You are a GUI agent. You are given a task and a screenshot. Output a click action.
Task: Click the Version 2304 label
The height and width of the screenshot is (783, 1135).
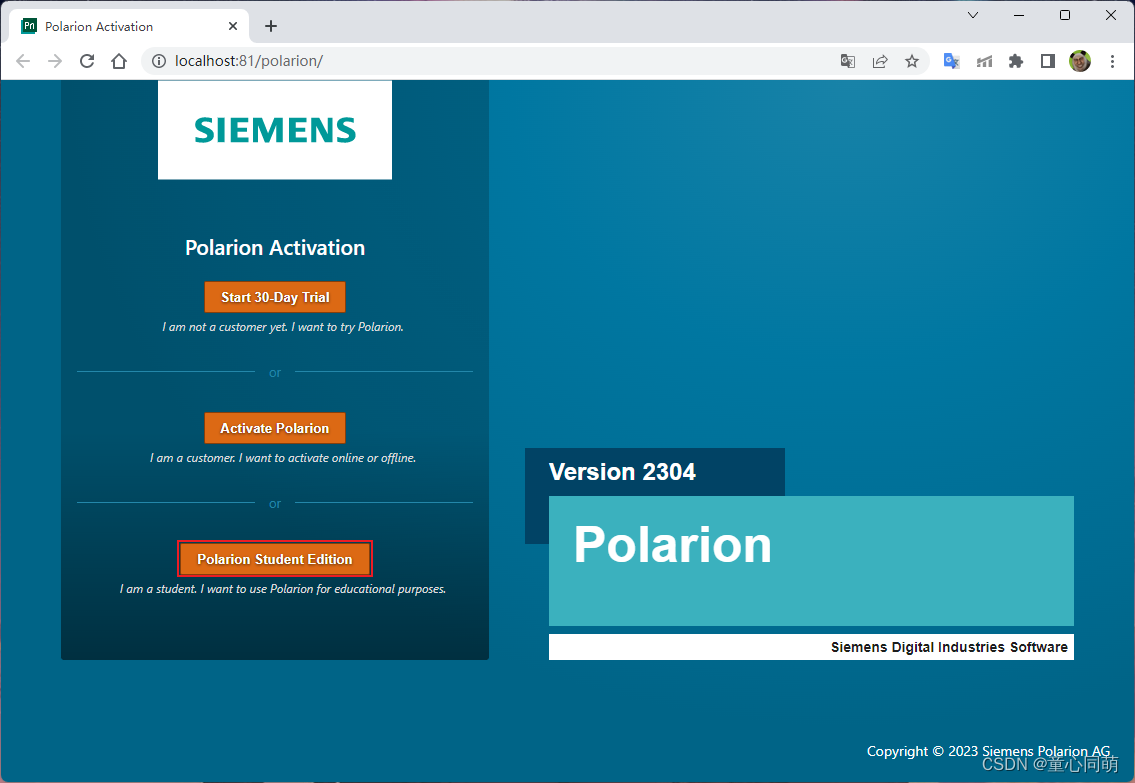pos(623,472)
